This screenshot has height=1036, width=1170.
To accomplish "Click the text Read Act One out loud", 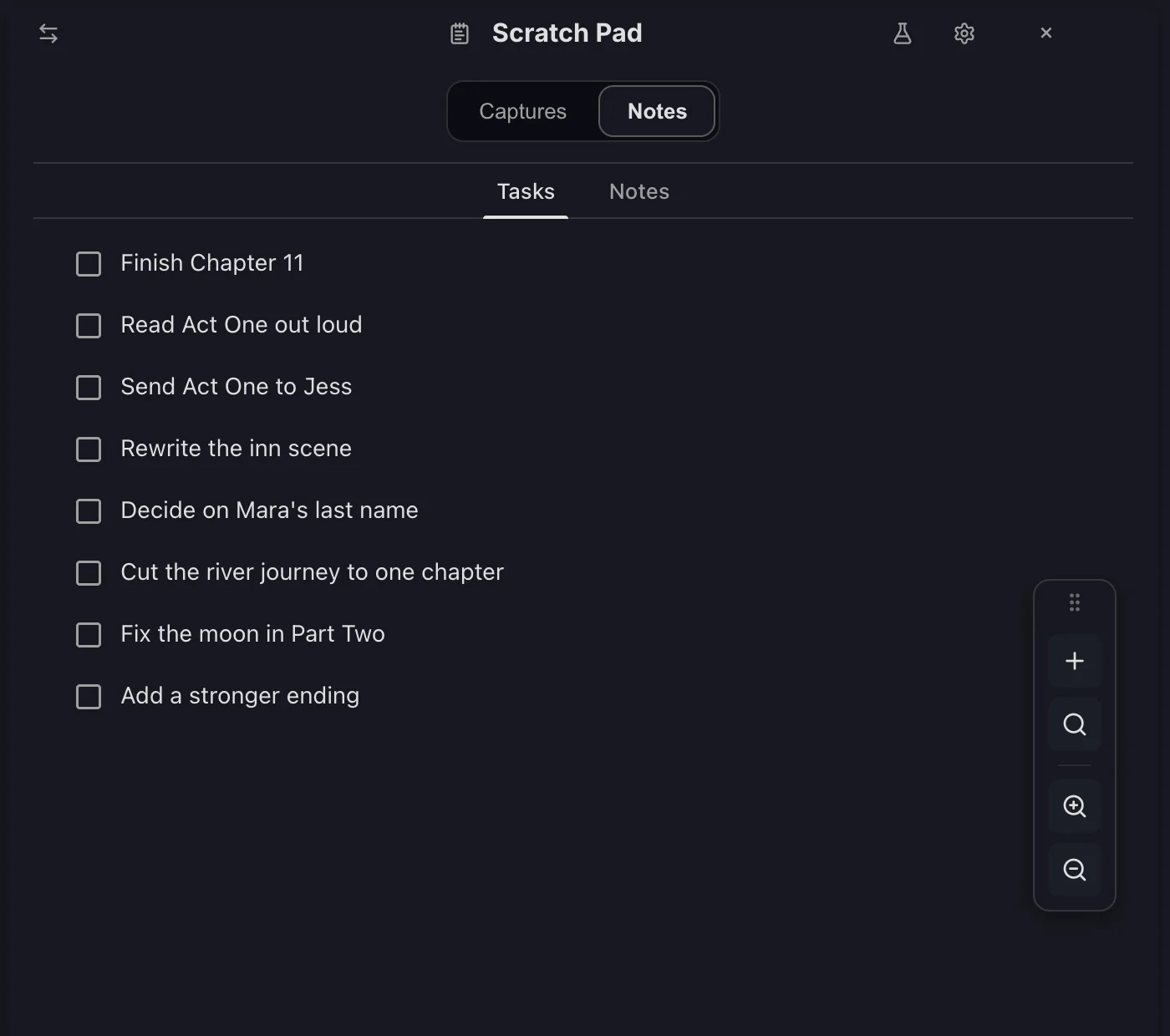I will pos(242,325).
